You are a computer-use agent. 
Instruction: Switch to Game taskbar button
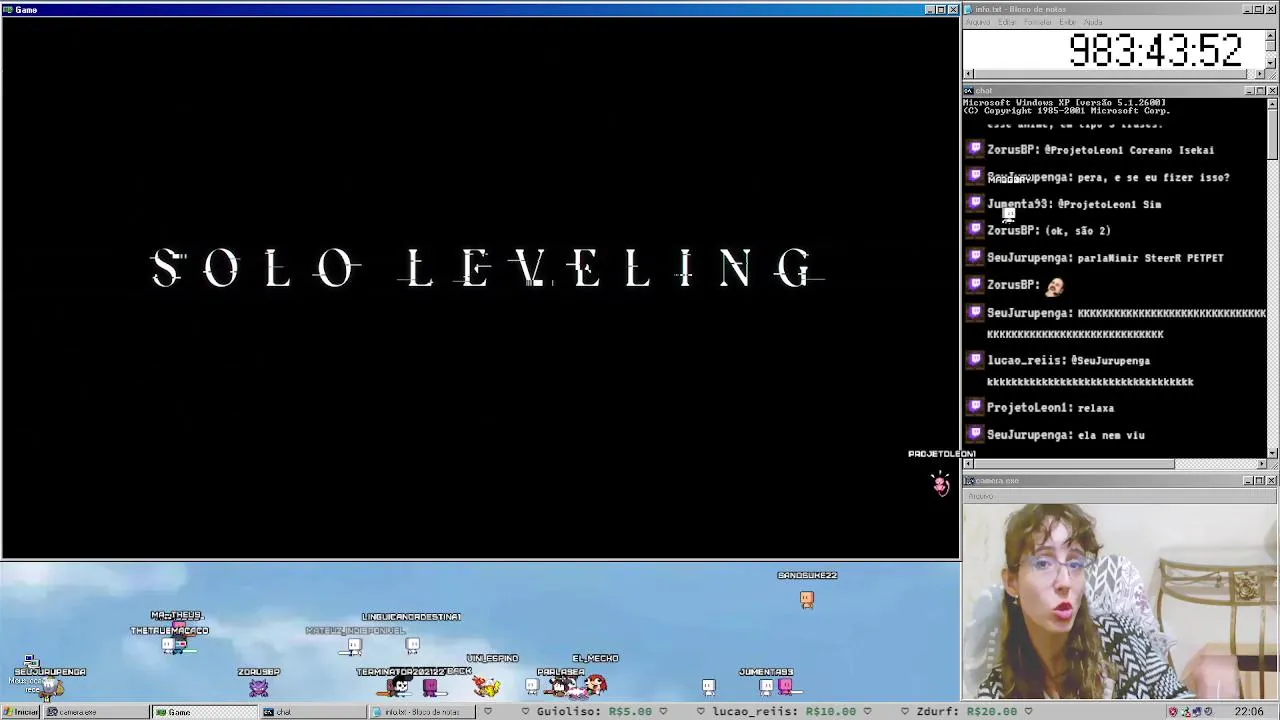click(x=204, y=712)
